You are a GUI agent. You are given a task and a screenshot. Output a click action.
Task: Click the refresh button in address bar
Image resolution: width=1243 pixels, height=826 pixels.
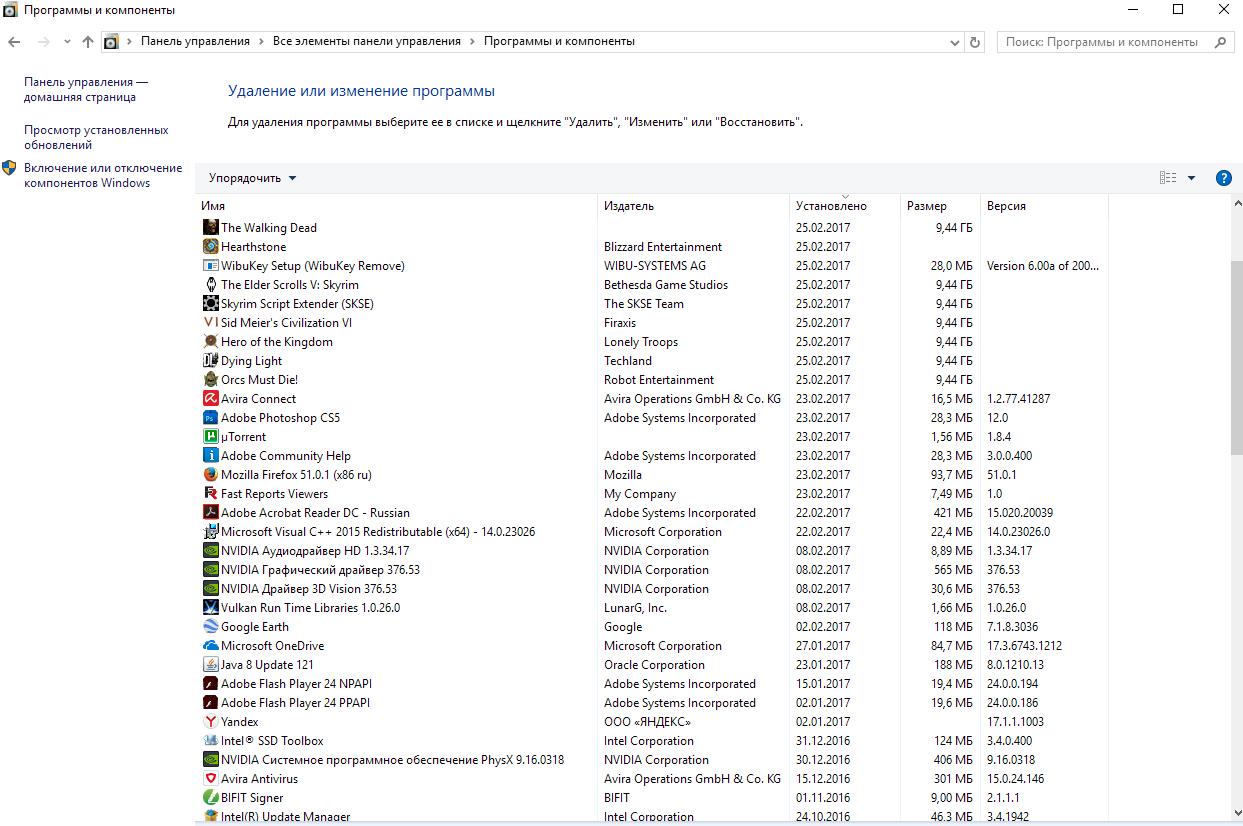976,42
